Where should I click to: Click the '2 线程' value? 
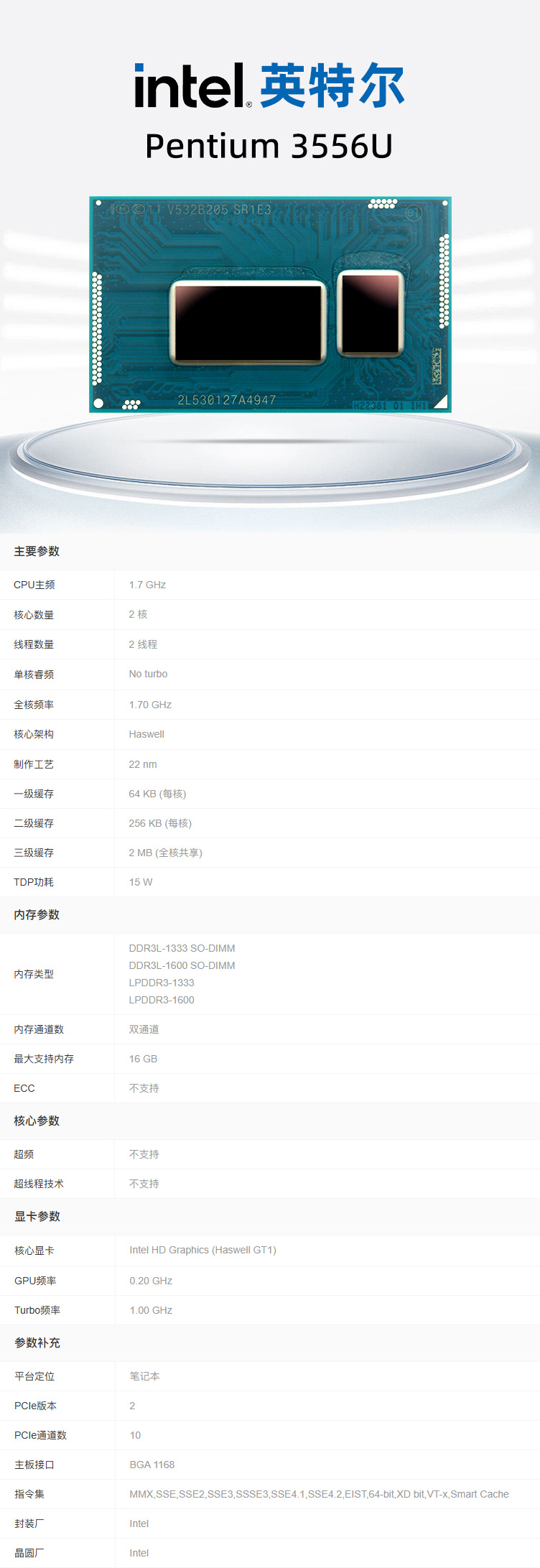143,644
